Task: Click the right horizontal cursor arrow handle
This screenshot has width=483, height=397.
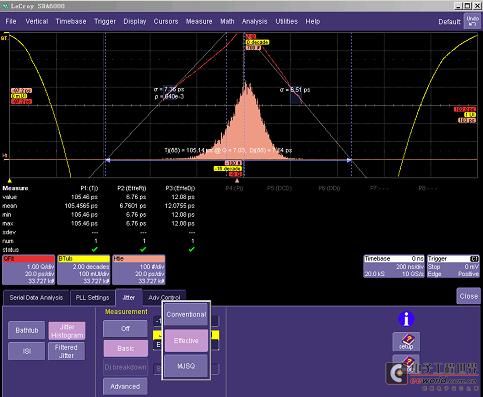Action: tap(349, 160)
